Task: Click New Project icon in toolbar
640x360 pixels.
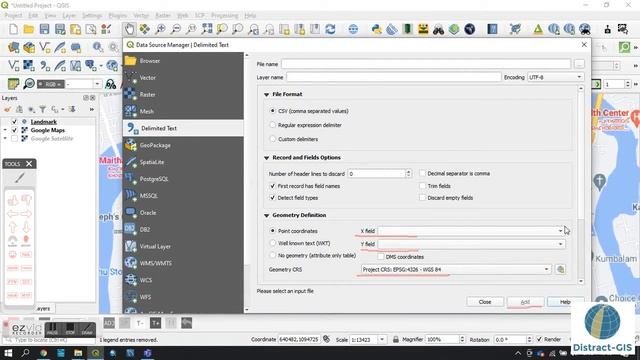Action: (x=13, y=29)
